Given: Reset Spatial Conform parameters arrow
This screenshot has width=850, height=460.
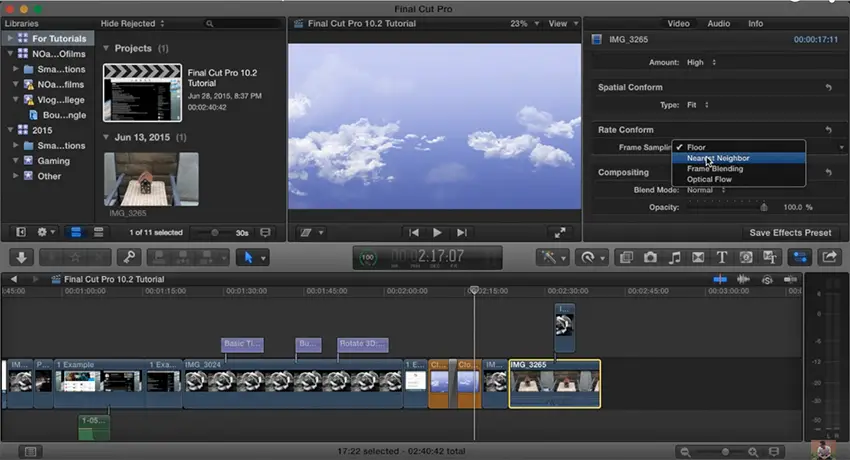Looking at the screenshot, I should coord(828,87).
